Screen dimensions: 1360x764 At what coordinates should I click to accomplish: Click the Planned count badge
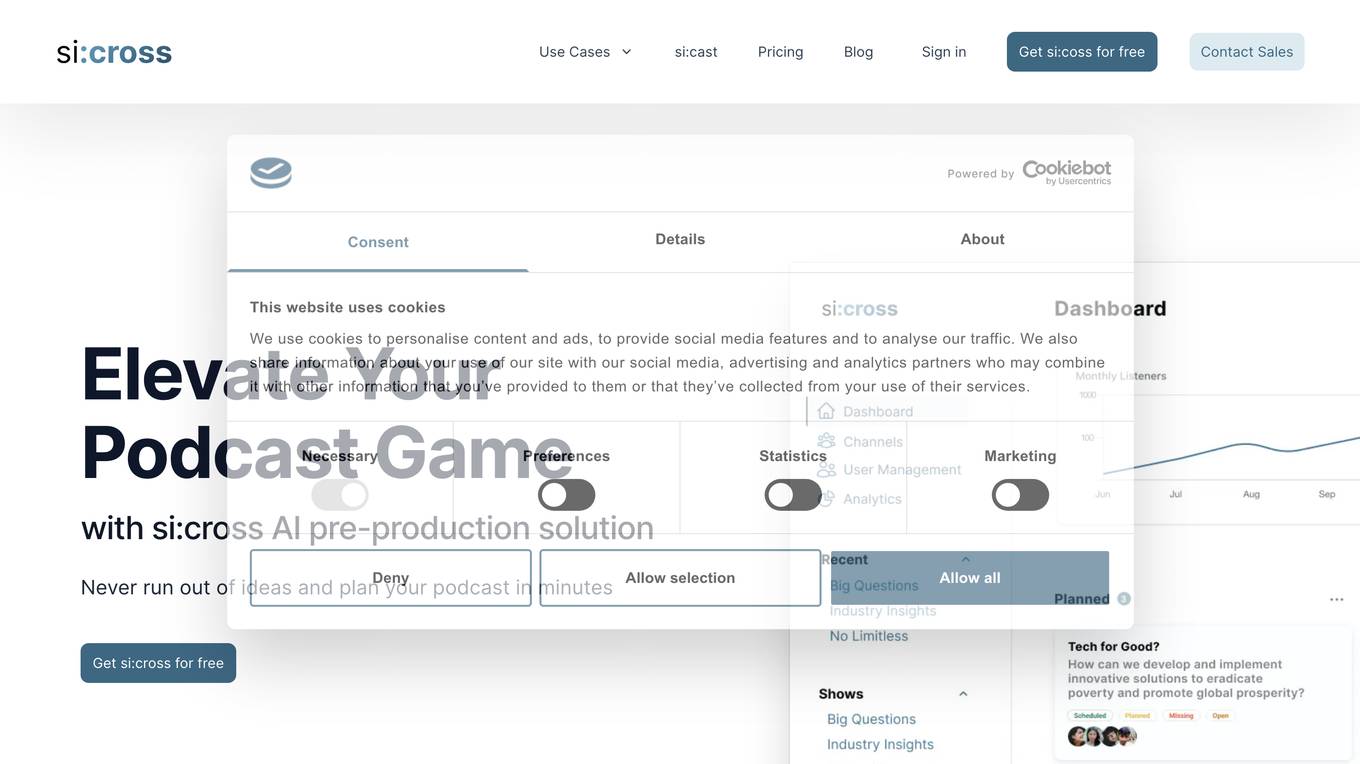click(x=1123, y=598)
